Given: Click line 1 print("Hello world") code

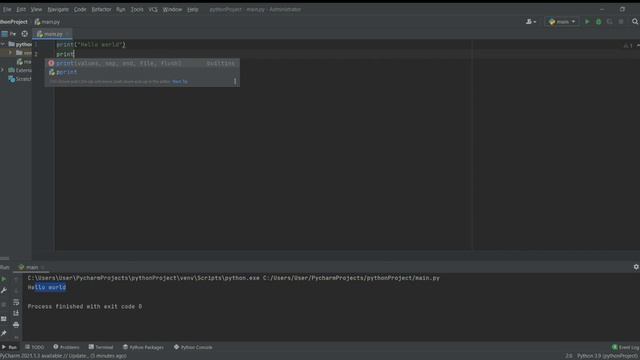Looking at the screenshot, I should [91, 44].
